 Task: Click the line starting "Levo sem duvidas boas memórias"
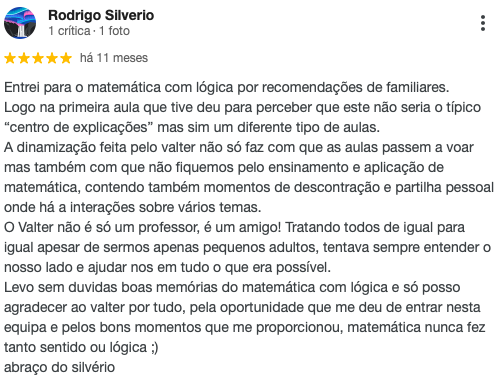click(232, 288)
